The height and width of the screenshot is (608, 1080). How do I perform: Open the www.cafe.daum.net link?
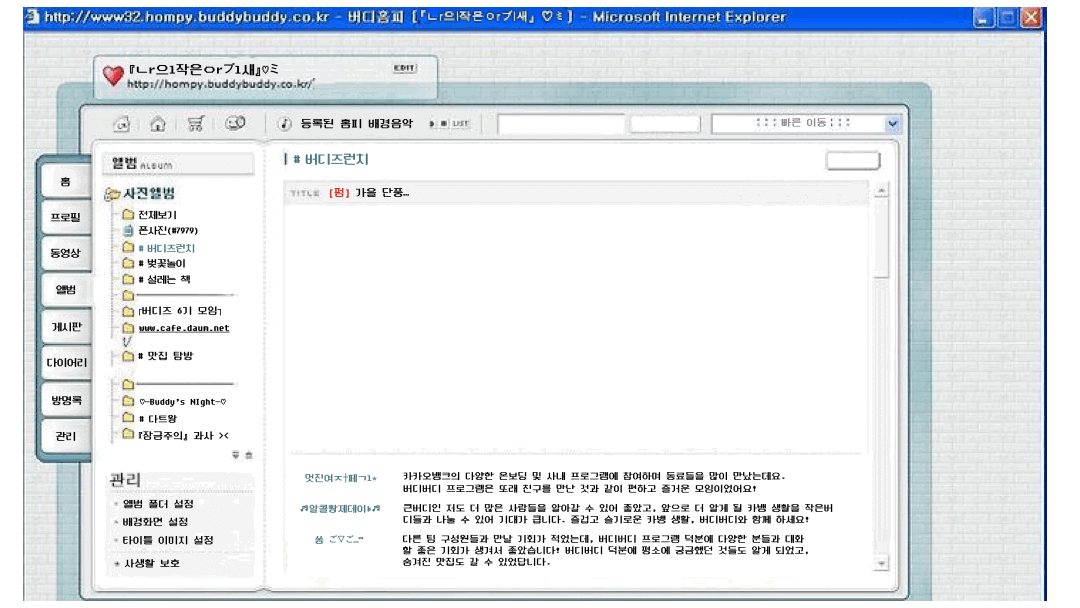[184, 328]
